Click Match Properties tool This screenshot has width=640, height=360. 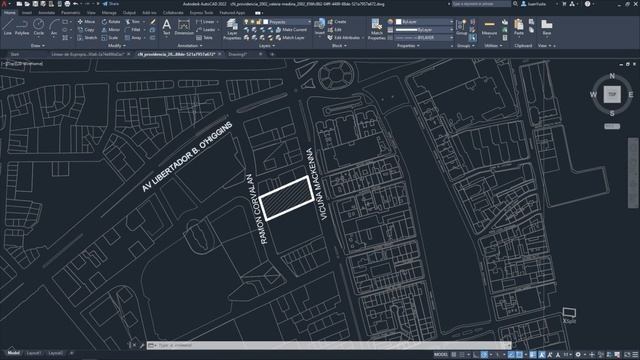click(x=376, y=29)
